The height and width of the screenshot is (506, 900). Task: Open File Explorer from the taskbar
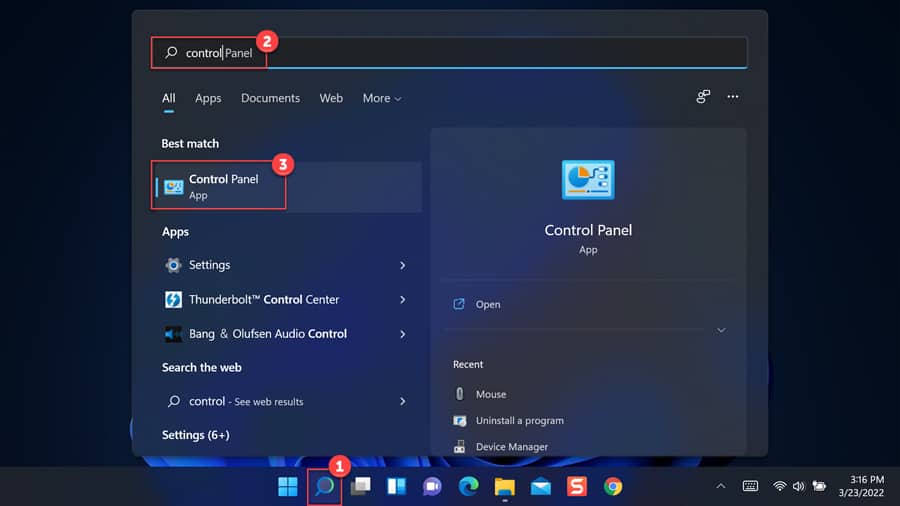505,486
